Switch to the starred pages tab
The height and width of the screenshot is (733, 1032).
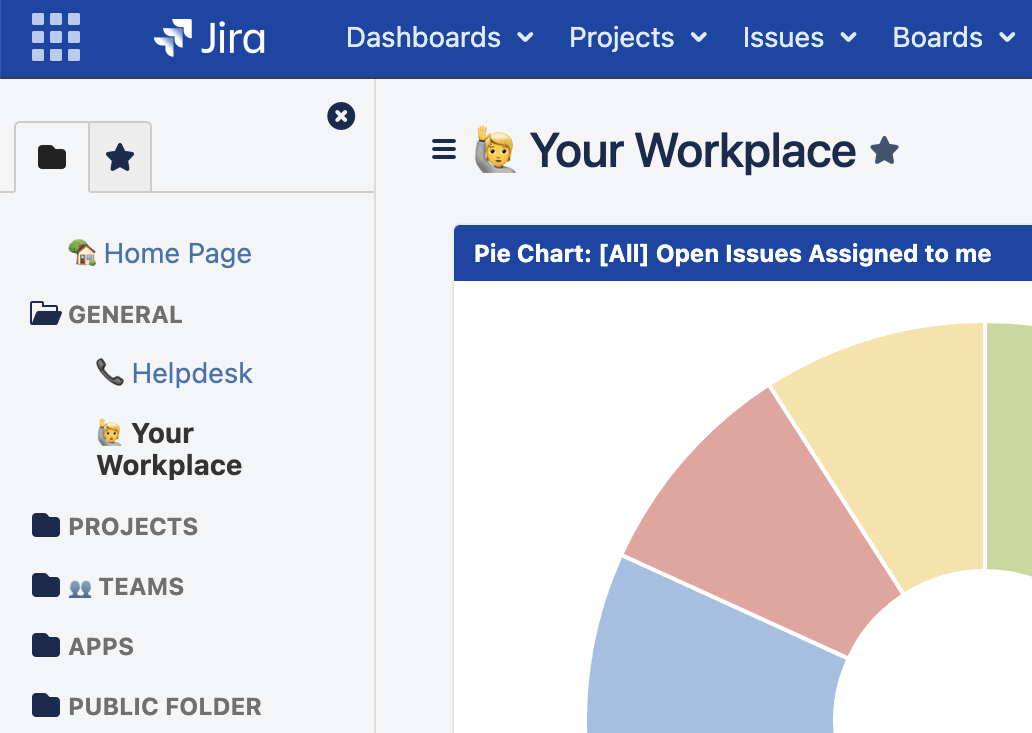120,157
